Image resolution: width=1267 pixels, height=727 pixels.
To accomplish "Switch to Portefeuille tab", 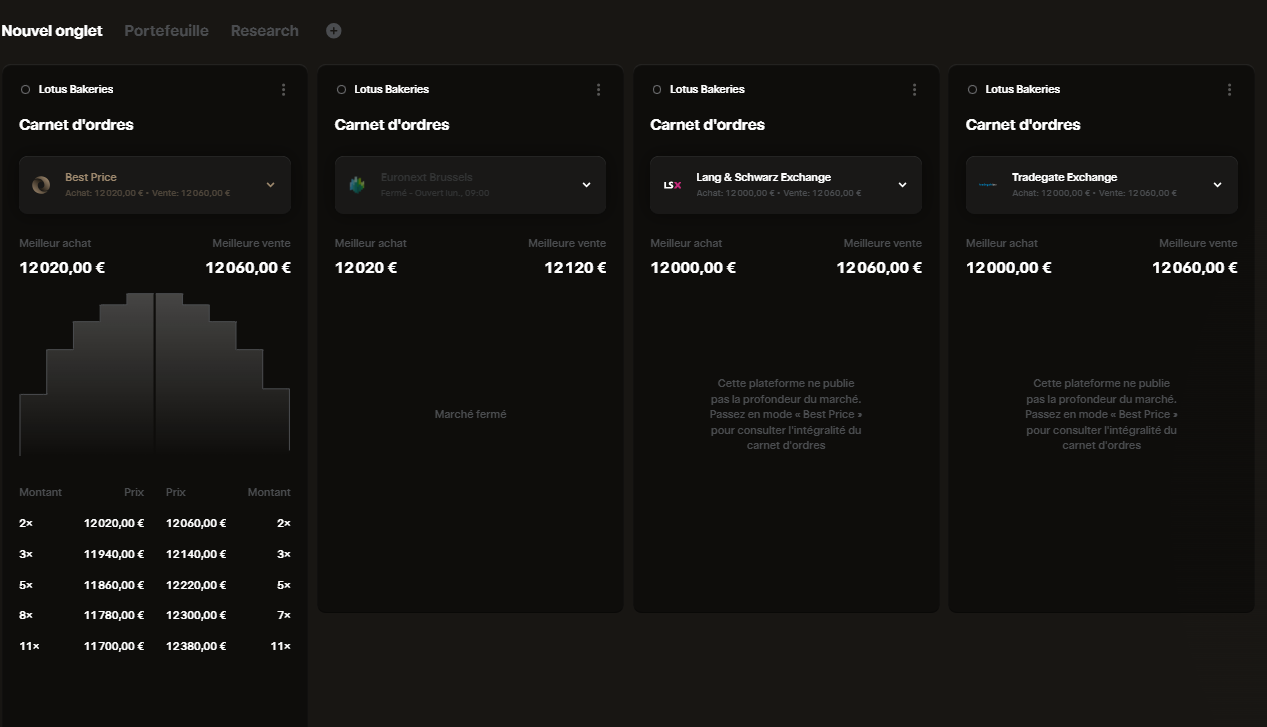I will click(x=166, y=31).
